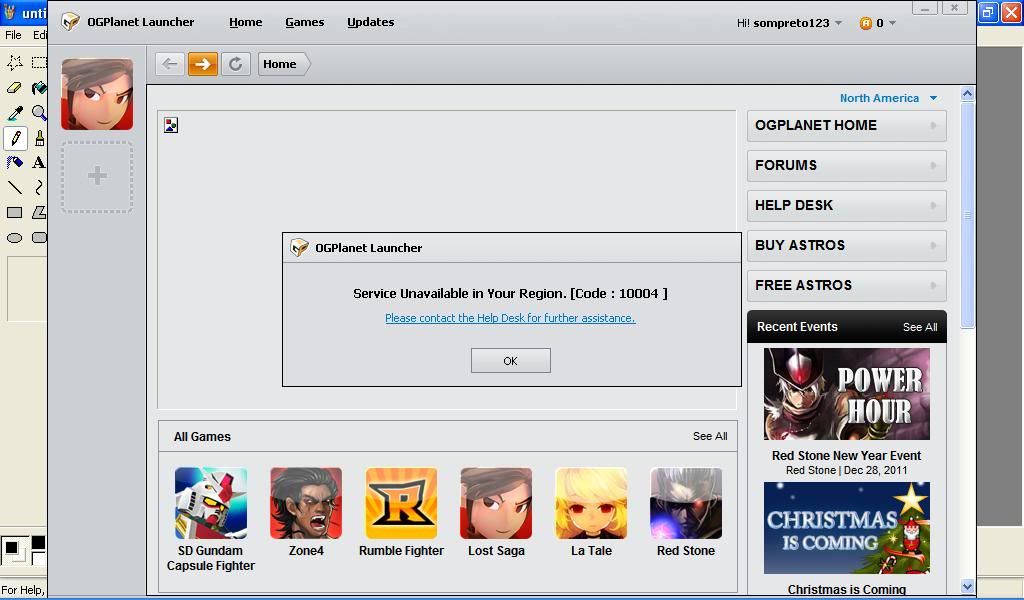1024x600 pixels.
Task: Open the Red Stone game icon
Action: (x=686, y=503)
